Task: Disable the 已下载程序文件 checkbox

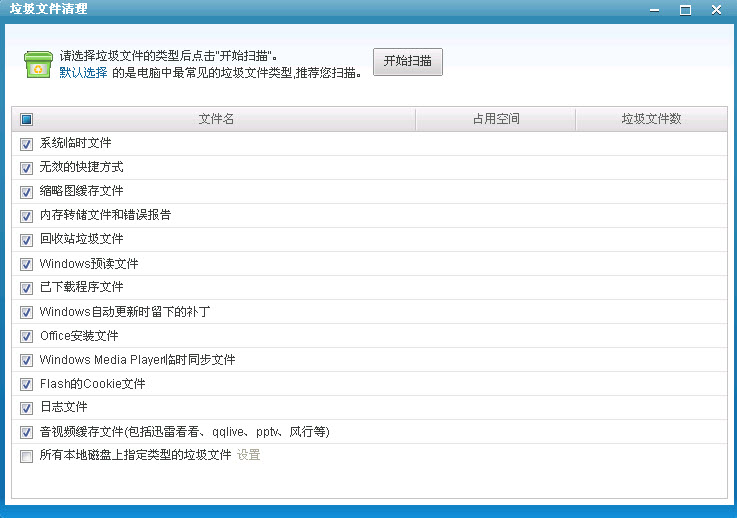Action: pos(27,288)
